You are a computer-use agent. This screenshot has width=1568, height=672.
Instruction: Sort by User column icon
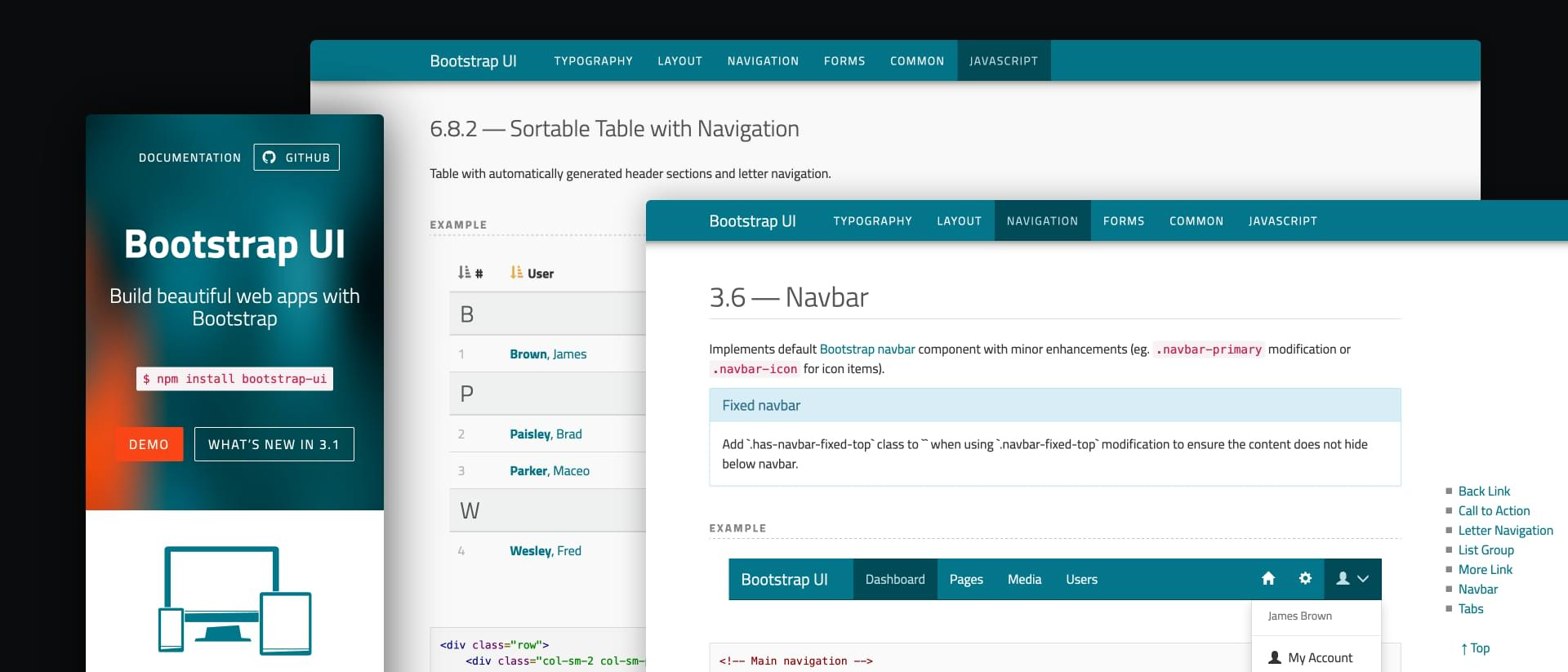coord(516,273)
